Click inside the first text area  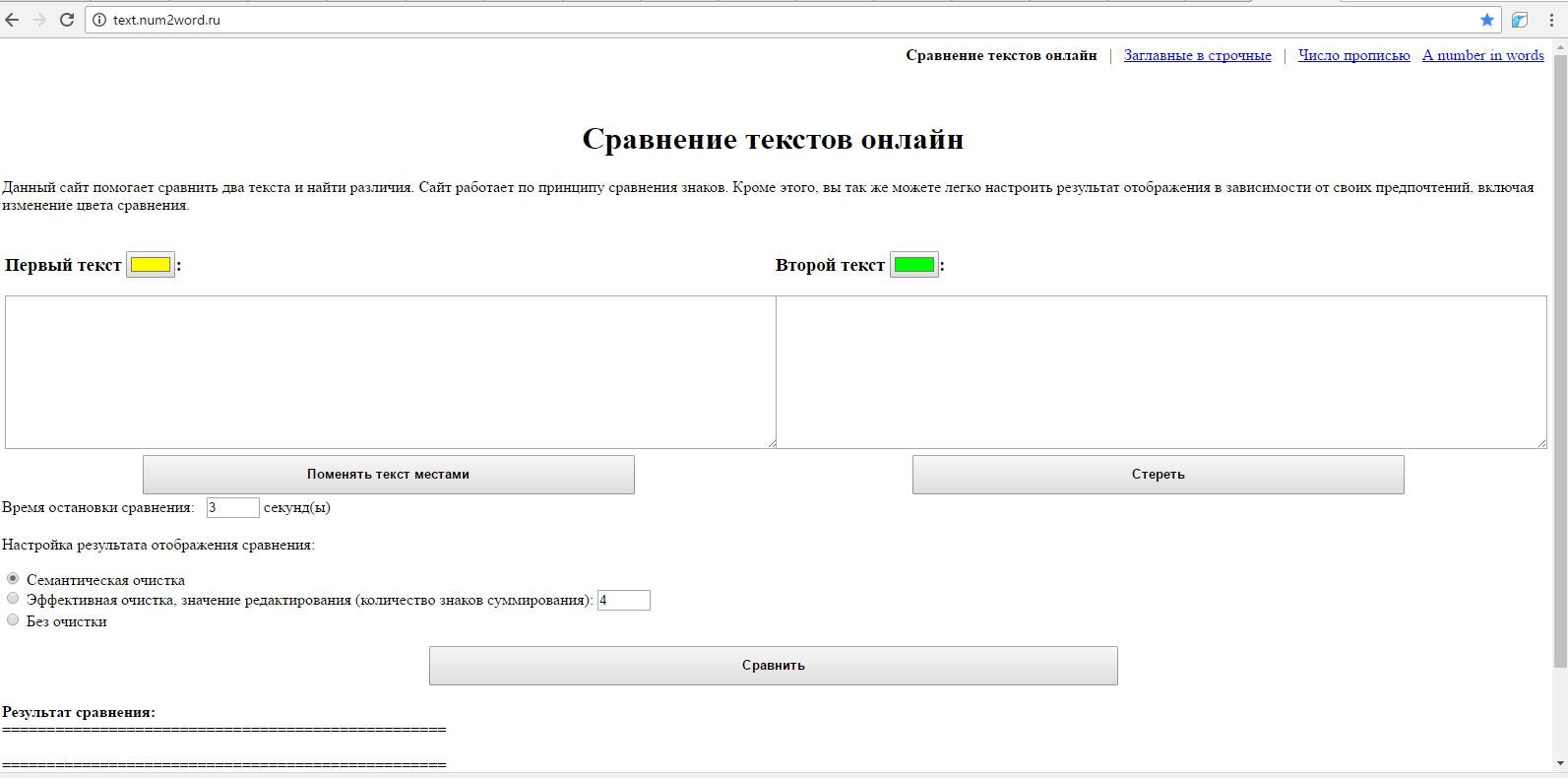click(x=390, y=371)
